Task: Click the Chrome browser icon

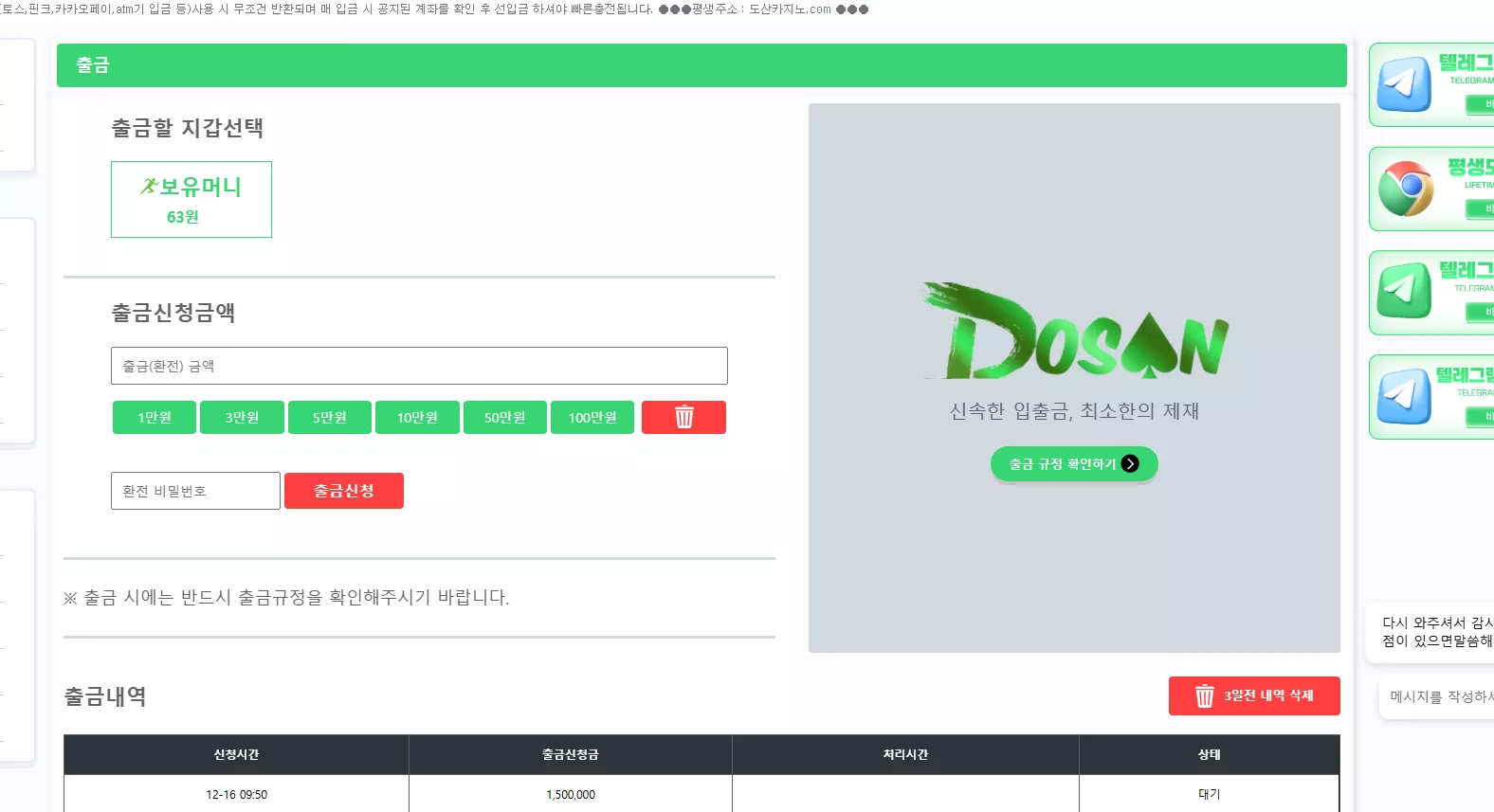Action: tap(1405, 189)
